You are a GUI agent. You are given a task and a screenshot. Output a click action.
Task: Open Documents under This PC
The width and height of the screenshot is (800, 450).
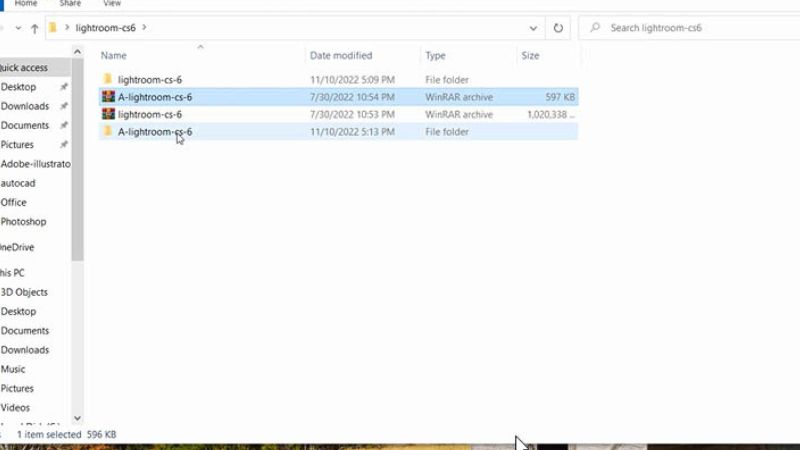tap(24, 331)
